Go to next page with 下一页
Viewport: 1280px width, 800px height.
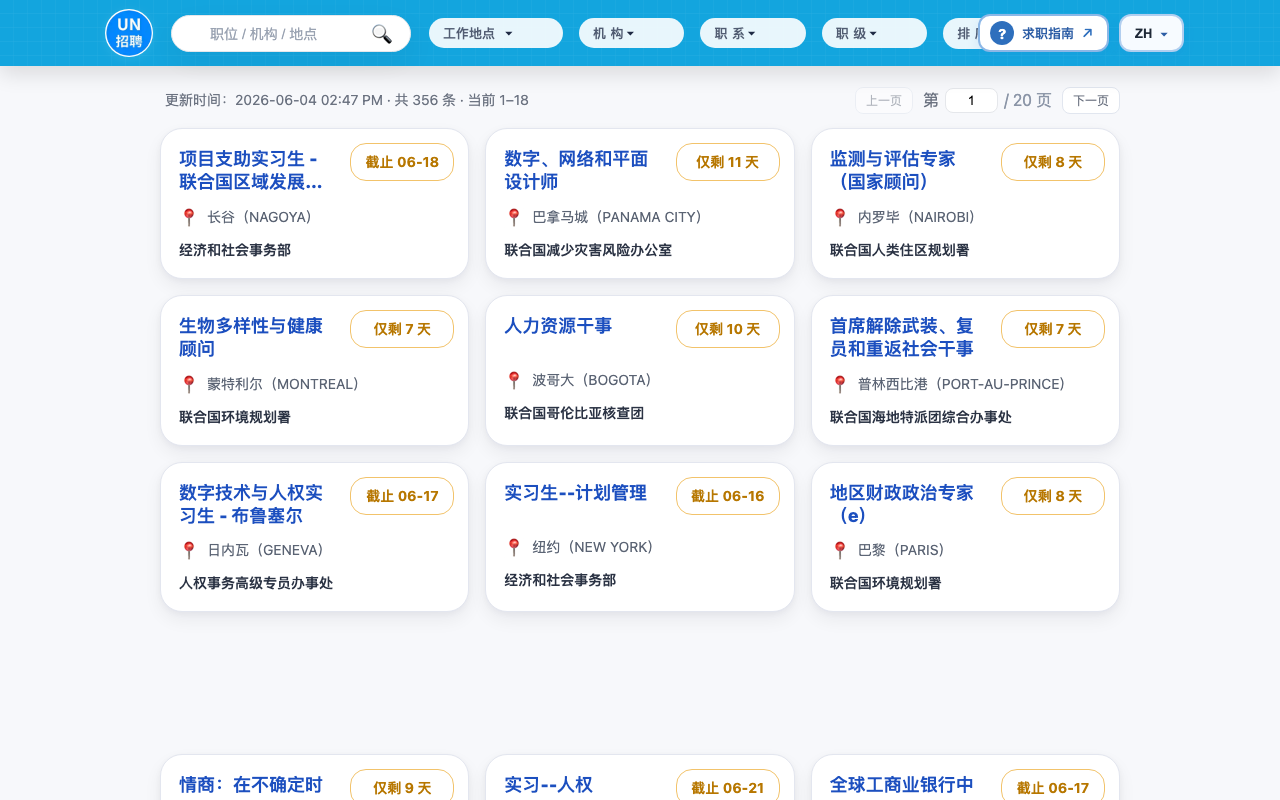click(x=1091, y=100)
